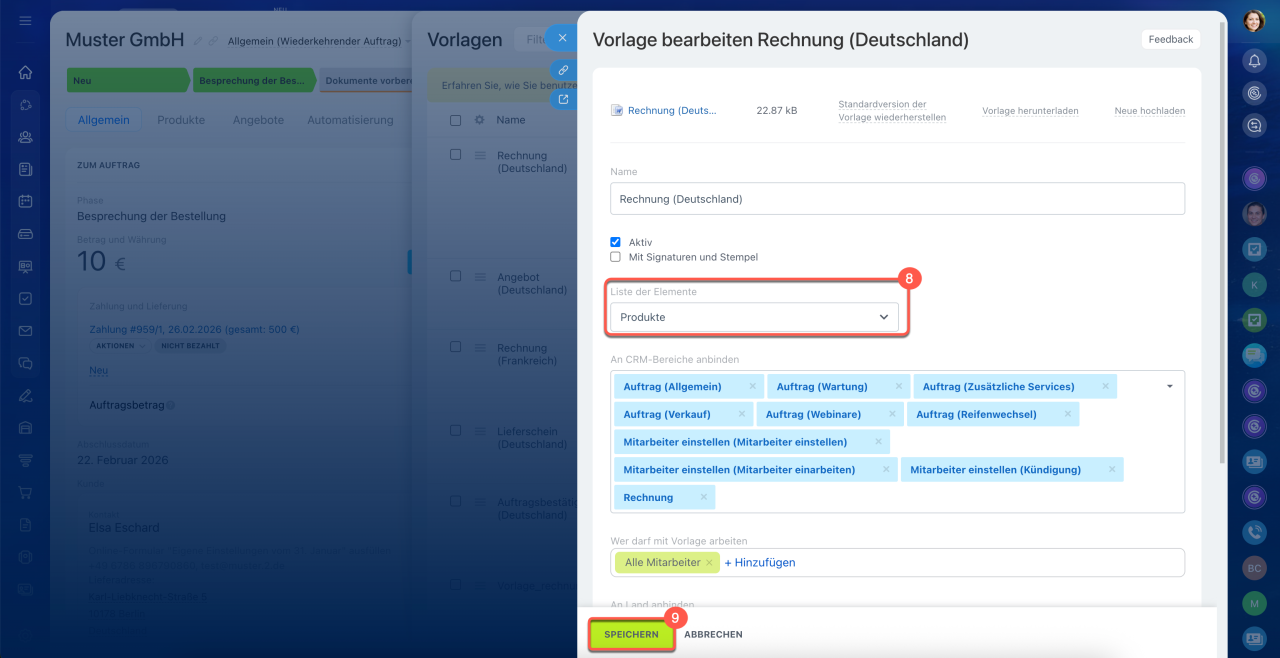Expand the CRM-Bereiche selection arrow

point(1169,386)
